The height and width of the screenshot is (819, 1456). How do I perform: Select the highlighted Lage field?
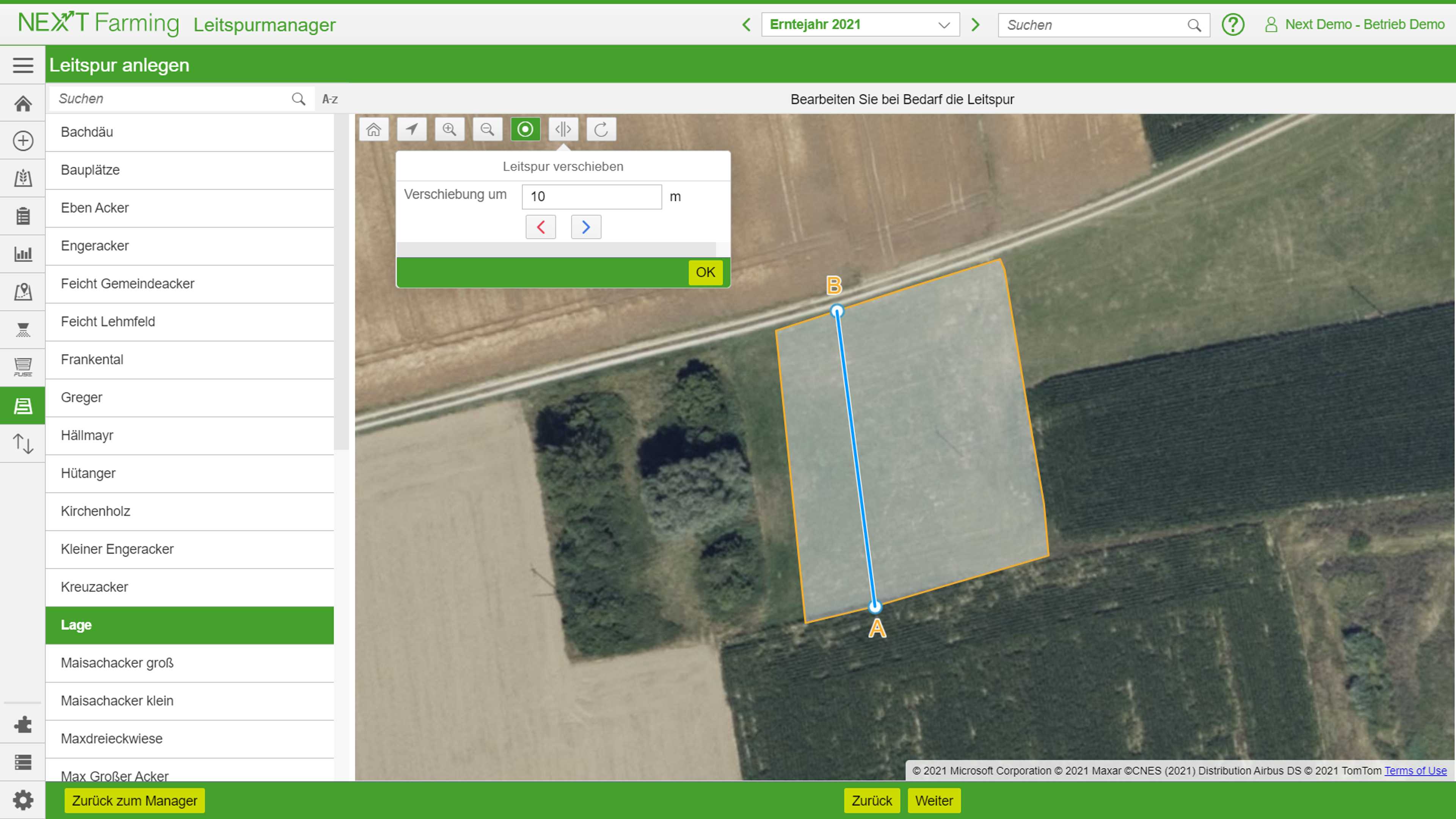pyautogui.click(x=189, y=625)
